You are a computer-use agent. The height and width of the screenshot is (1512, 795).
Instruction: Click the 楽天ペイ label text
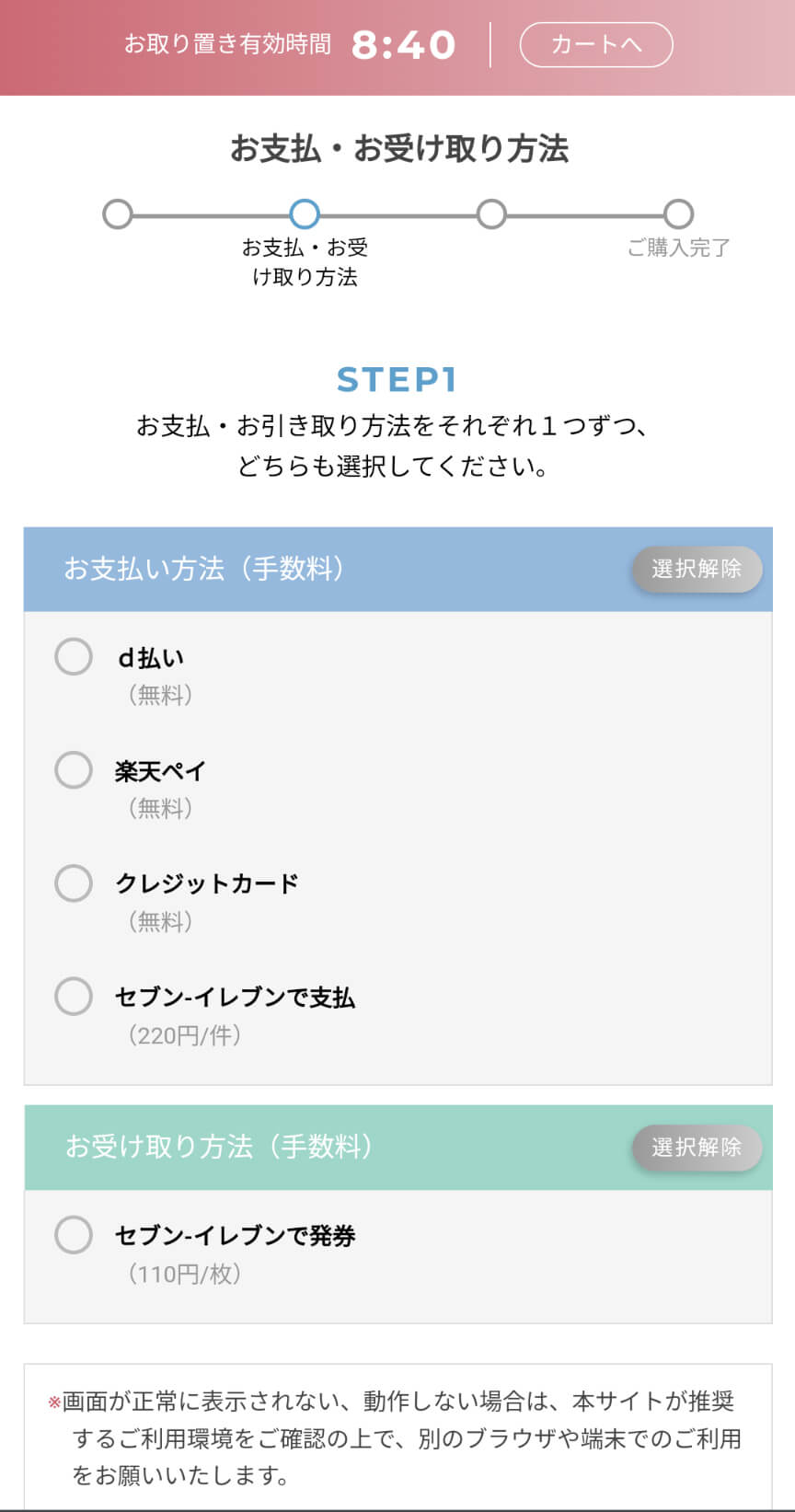point(160,771)
